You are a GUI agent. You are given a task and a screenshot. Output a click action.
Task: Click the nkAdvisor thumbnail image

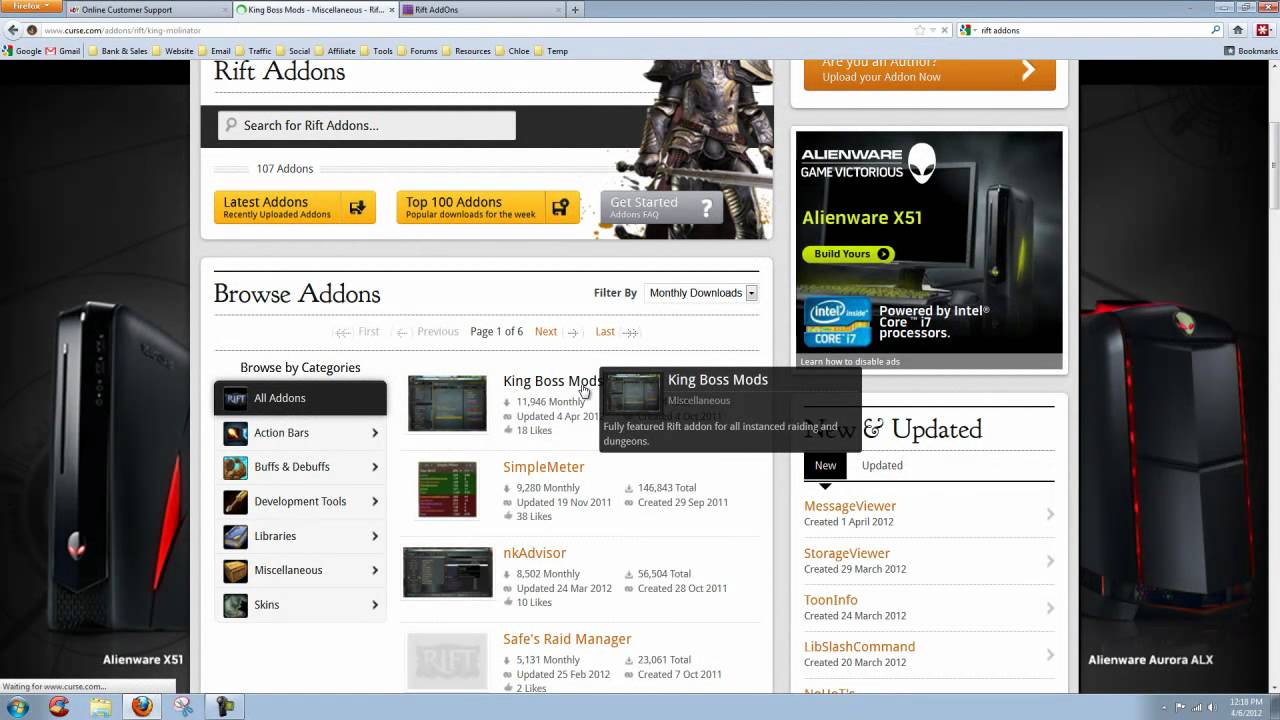click(447, 572)
